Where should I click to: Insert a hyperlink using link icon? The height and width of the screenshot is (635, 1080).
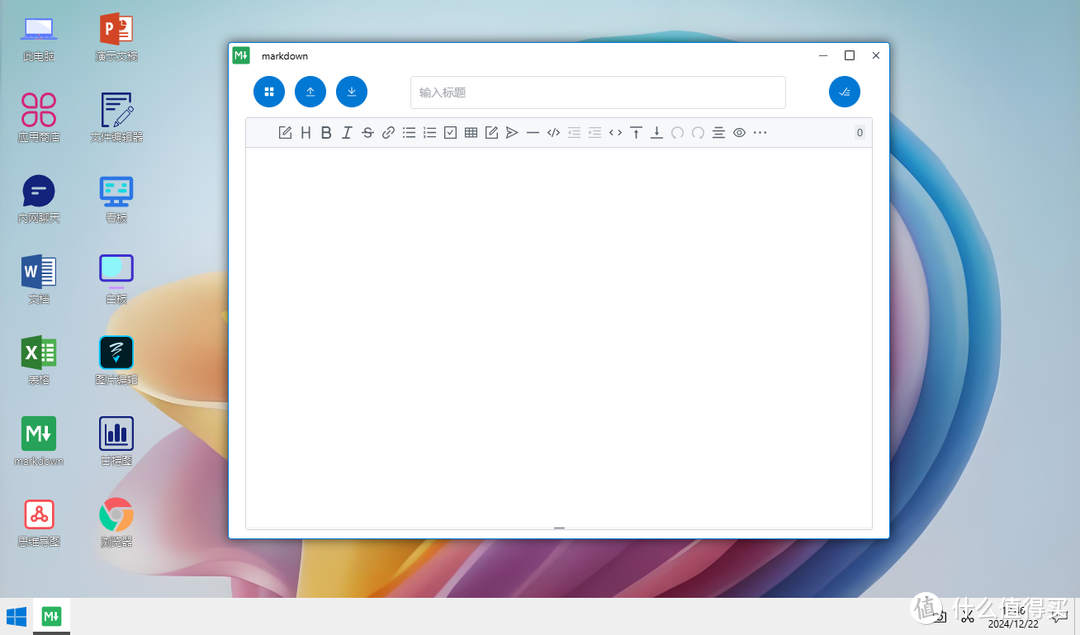(388, 133)
